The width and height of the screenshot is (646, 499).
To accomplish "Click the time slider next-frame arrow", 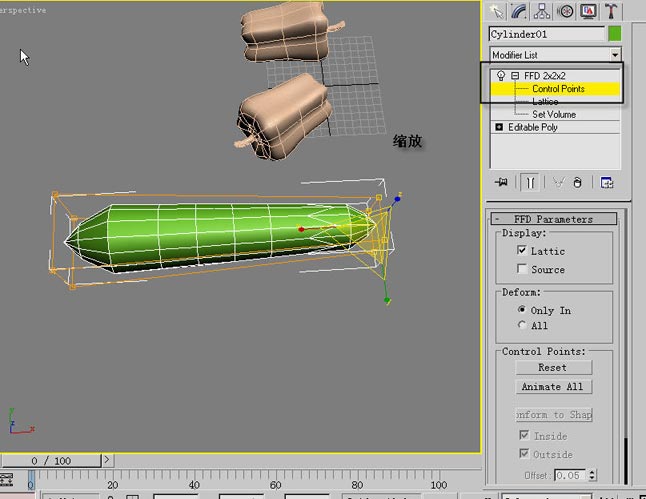I will (x=107, y=460).
